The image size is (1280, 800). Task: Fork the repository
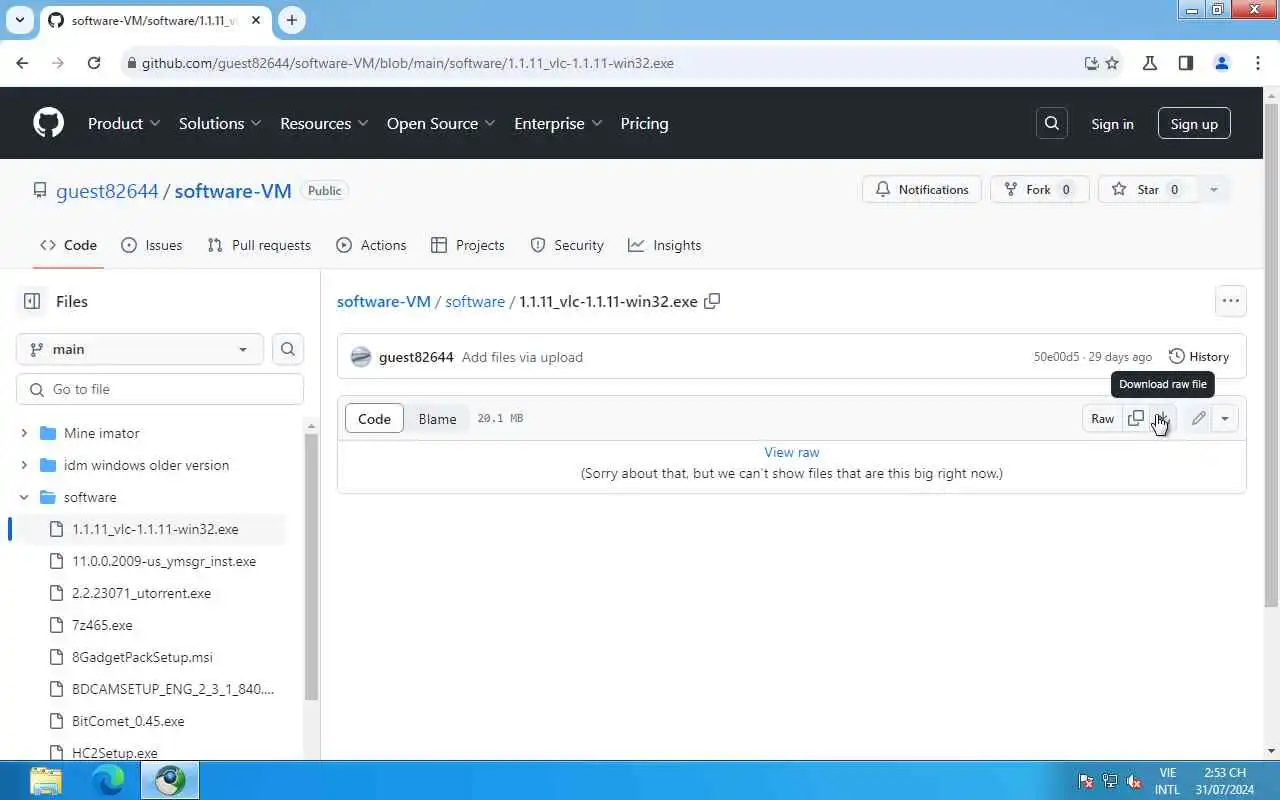pyautogui.click(x=1039, y=190)
